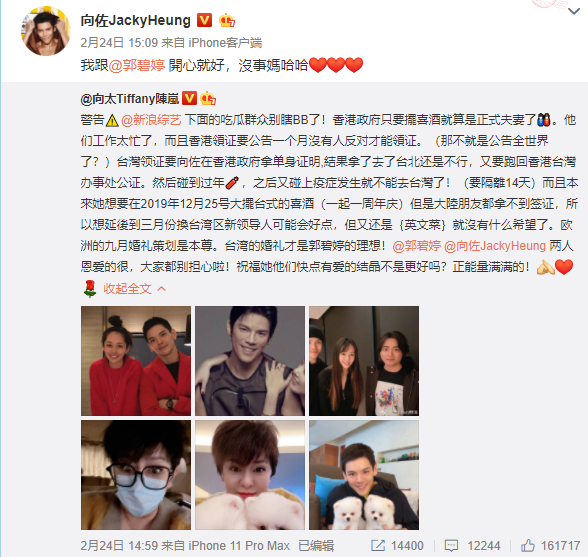This screenshot has height=557, width=588.
Task: Like the post with thumbs-up icon 161717
Action: point(528,546)
